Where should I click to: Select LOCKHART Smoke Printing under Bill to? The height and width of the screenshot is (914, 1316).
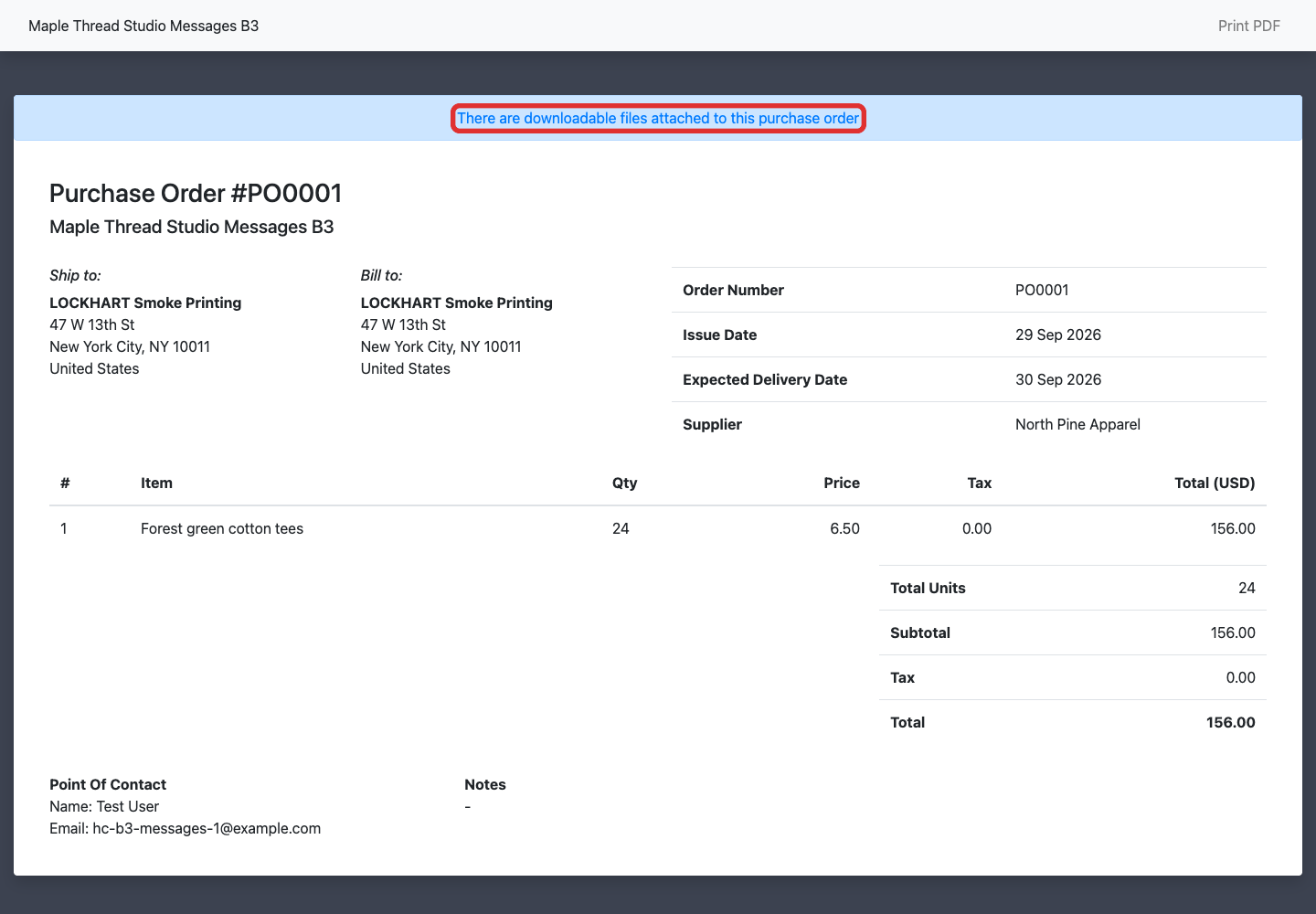pos(457,303)
